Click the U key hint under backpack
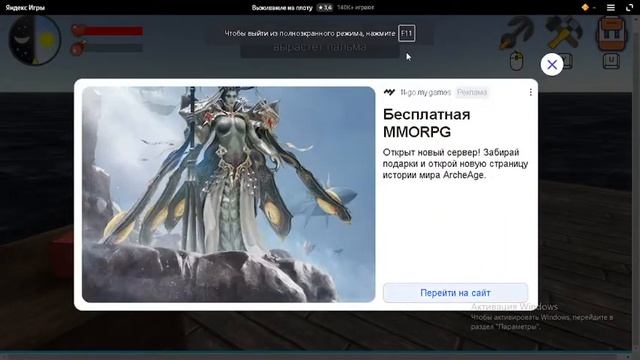Viewport: 640px width, 360px height. tap(611, 61)
